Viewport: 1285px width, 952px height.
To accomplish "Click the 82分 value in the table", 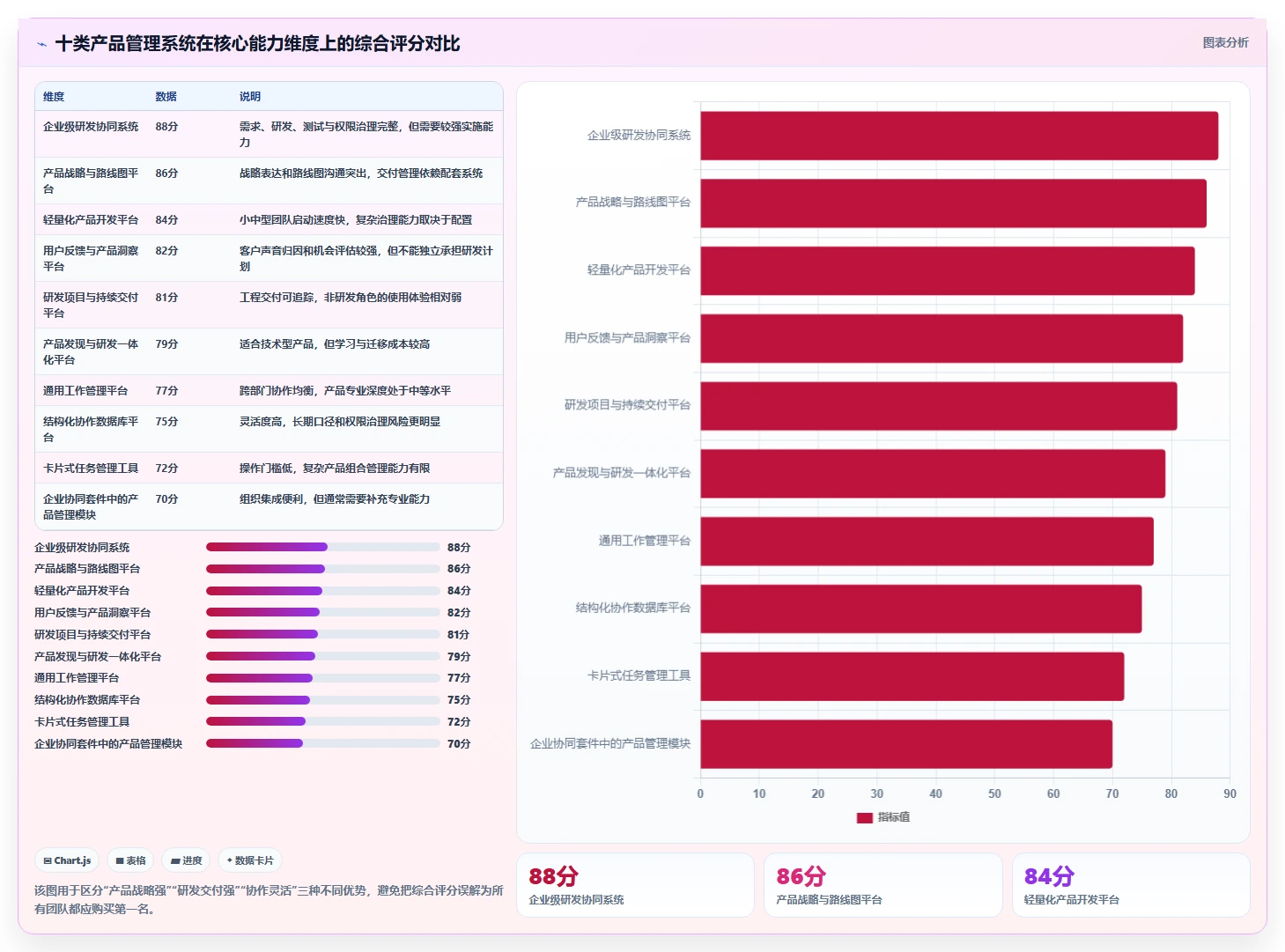I will [166, 251].
